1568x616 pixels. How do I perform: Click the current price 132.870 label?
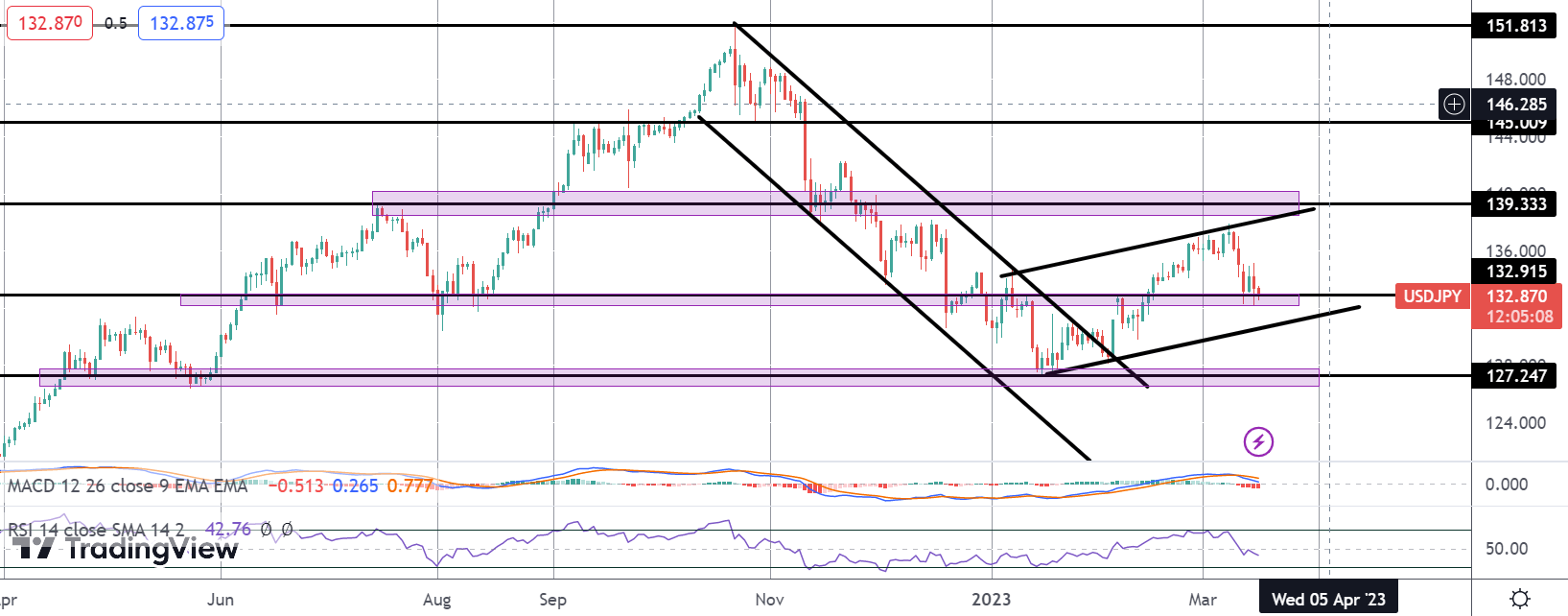point(1516,296)
